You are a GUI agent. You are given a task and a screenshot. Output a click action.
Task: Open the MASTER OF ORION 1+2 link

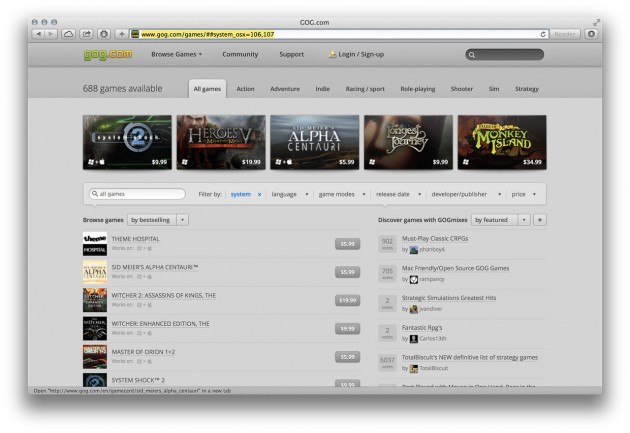click(143, 352)
